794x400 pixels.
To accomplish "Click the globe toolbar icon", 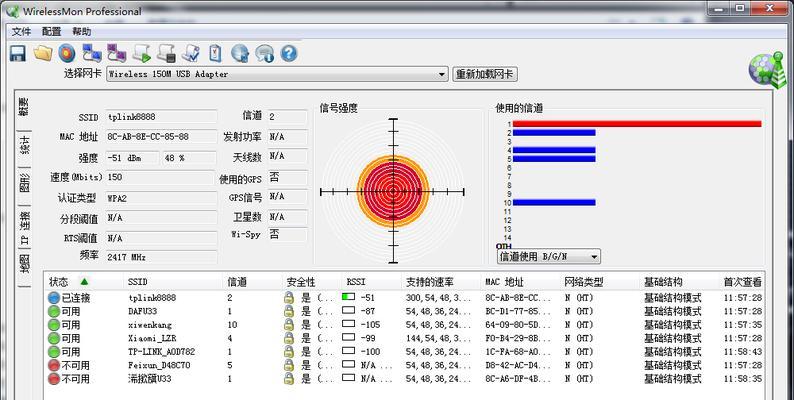I will pyautogui.click(x=240, y=53).
